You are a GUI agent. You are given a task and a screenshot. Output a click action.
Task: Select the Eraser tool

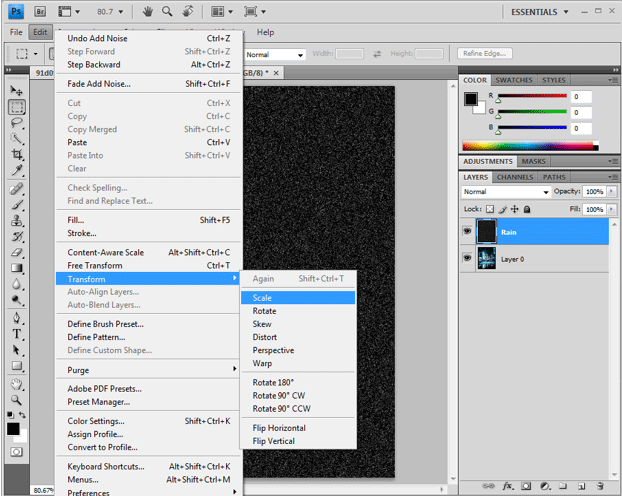coord(17,252)
